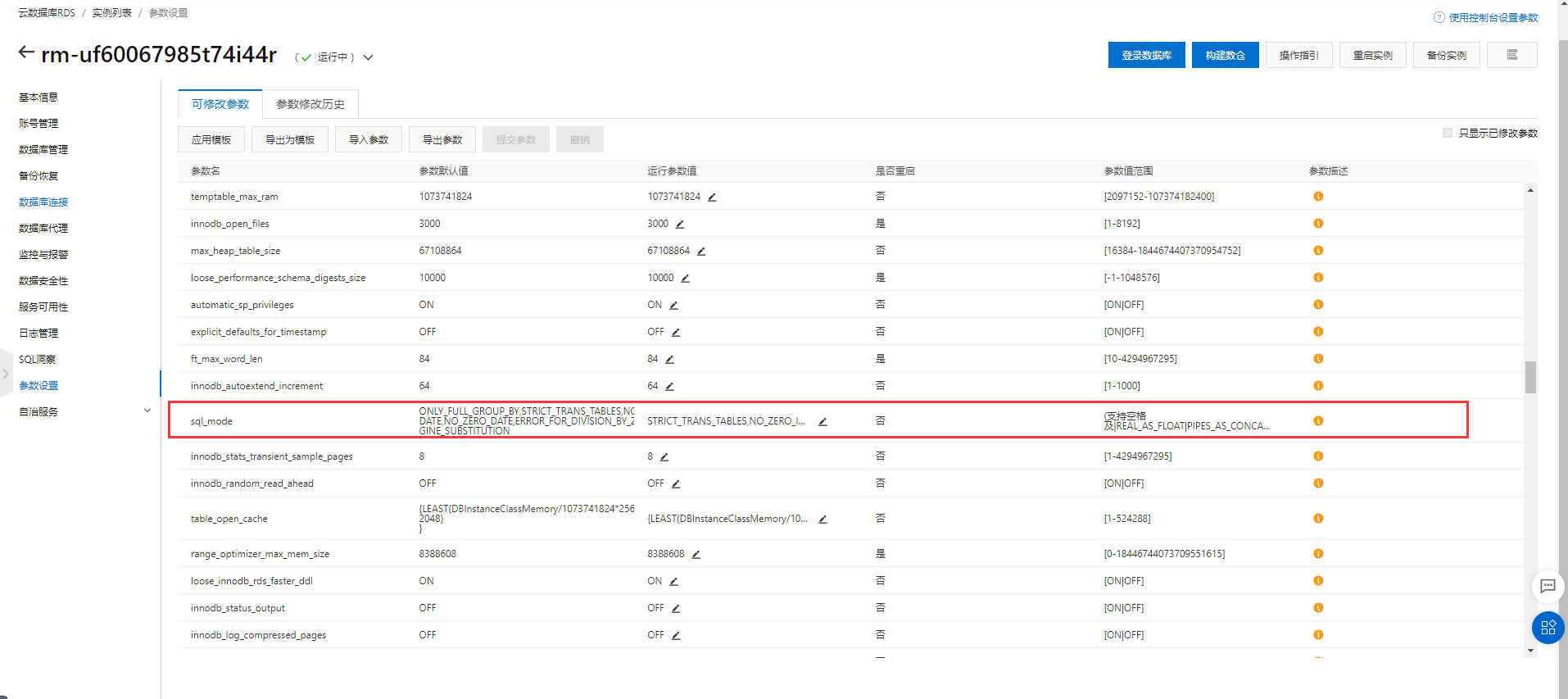Click help icon for console parameter settings

click(x=1439, y=17)
